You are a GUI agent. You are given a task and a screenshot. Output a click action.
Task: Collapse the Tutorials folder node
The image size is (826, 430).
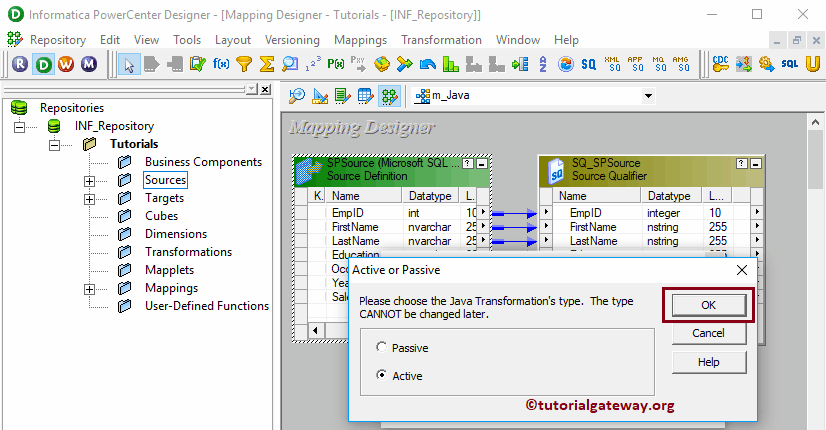[54, 144]
